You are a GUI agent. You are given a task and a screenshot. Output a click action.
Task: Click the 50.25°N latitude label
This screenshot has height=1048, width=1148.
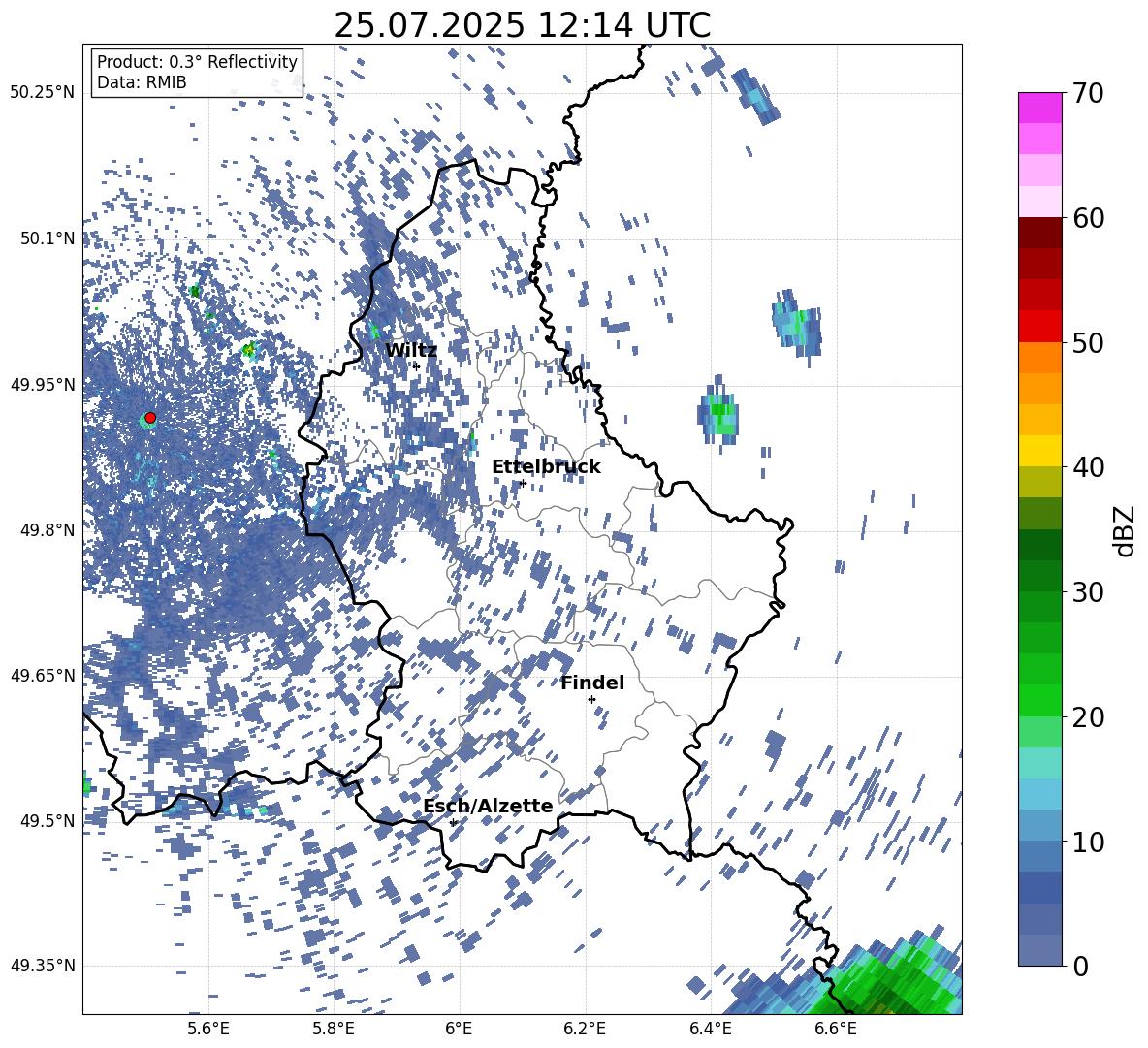pyautogui.click(x=43, y=93)
